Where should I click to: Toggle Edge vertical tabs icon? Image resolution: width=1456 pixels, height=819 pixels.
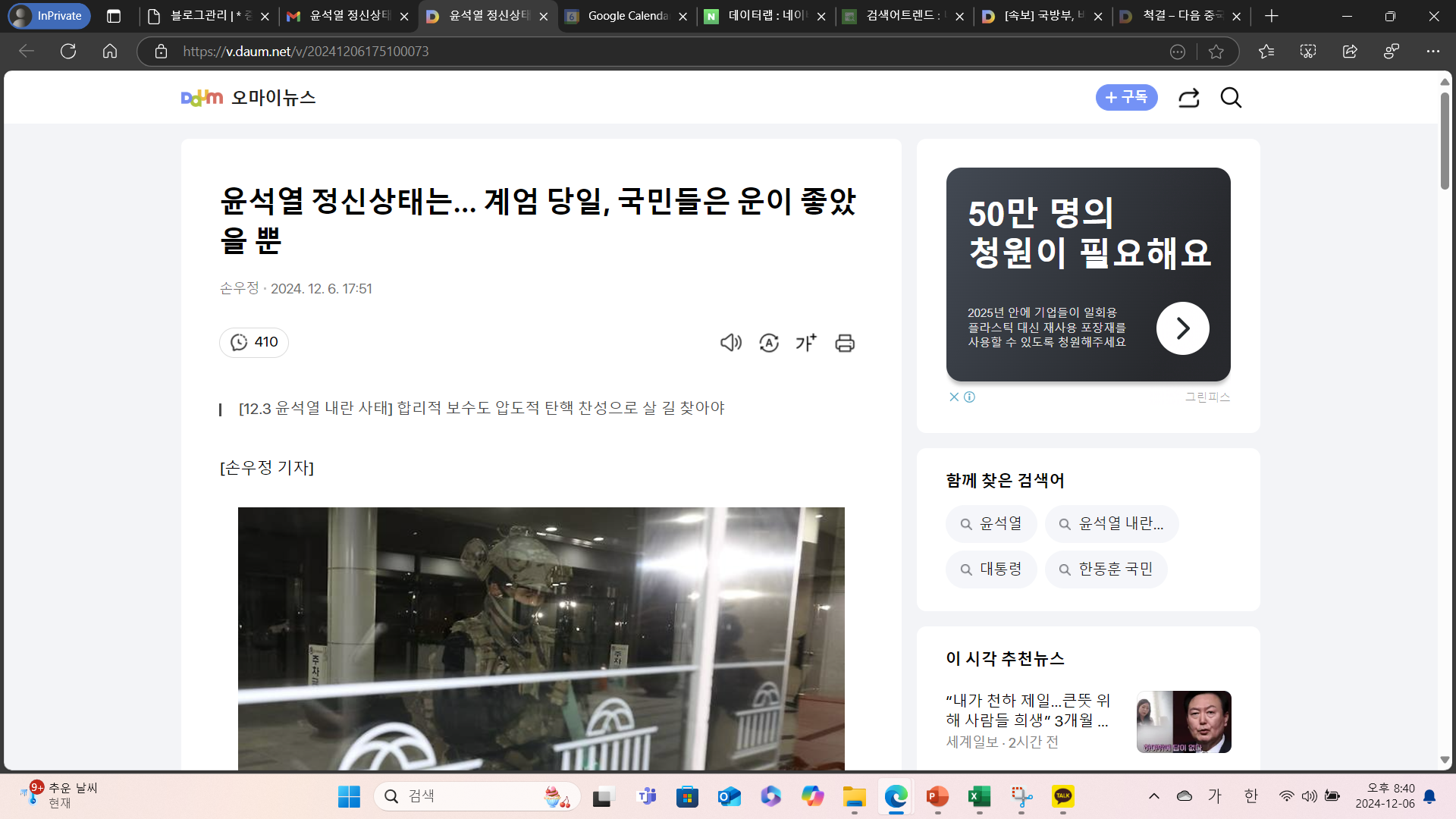coord(114,16)
